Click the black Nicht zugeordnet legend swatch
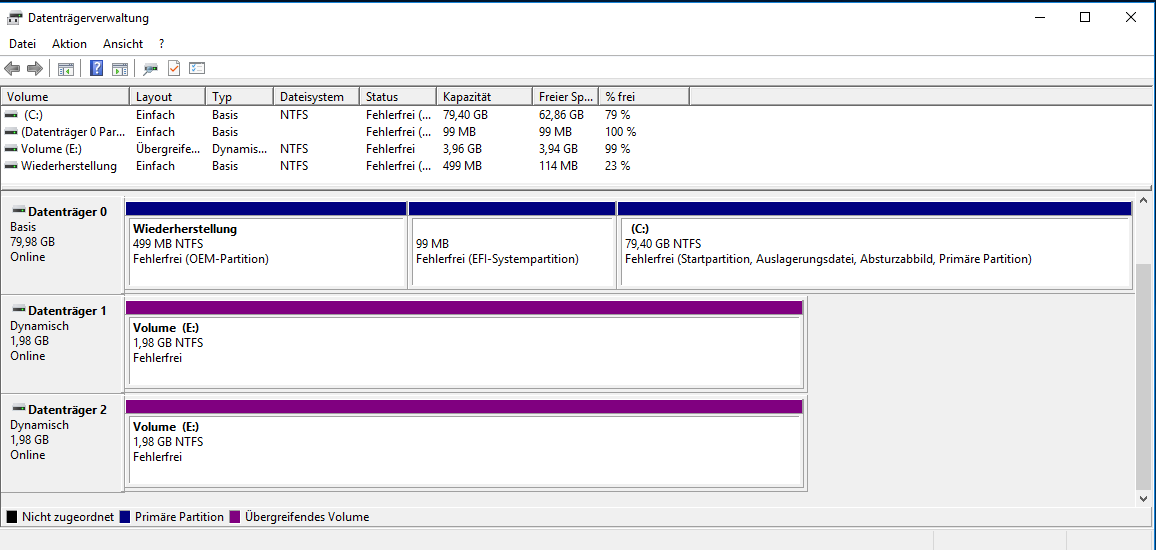 (x=11, y=517)
